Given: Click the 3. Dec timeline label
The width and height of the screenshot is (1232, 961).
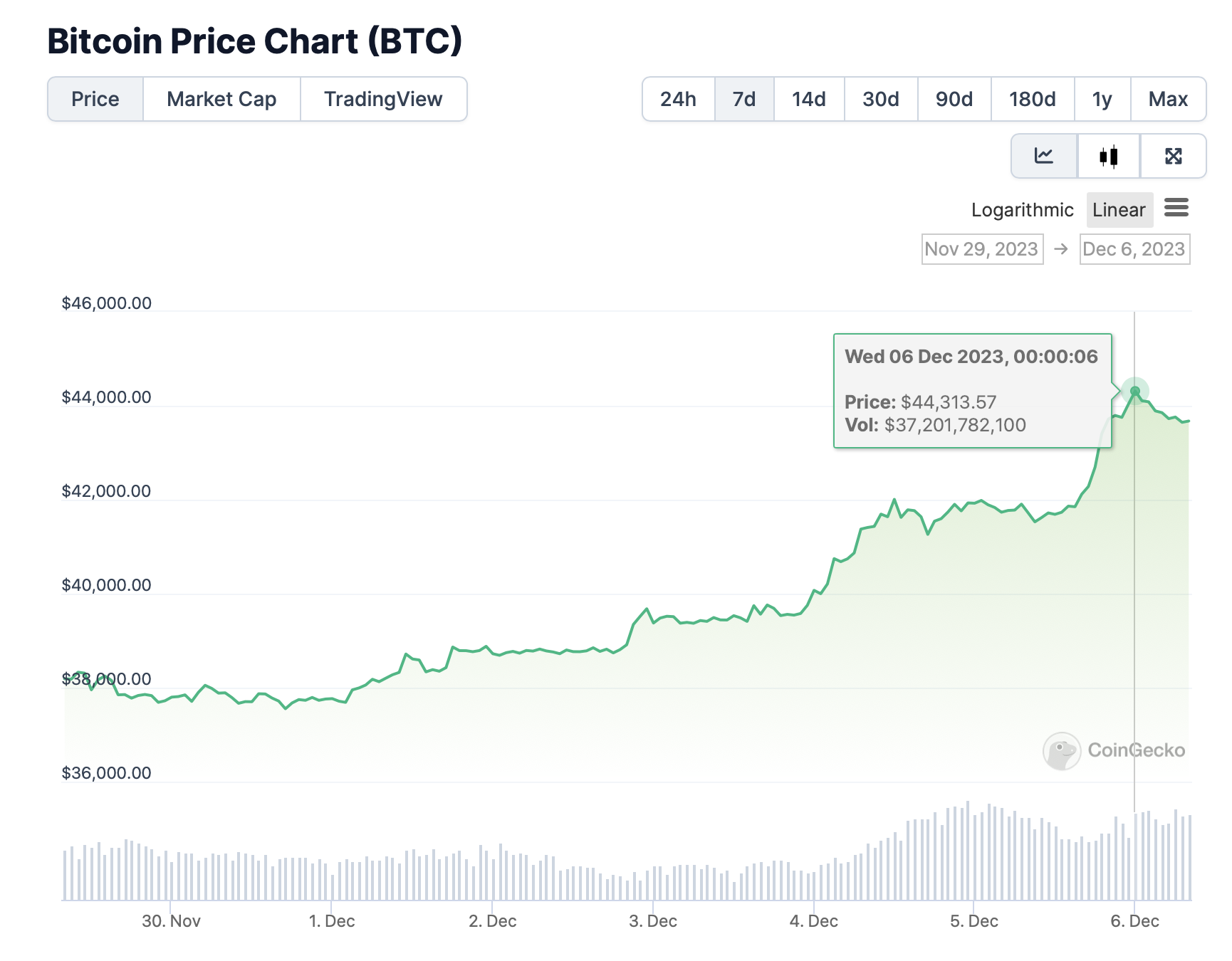Looking at the screenshot, I should [x=653, y=921].
